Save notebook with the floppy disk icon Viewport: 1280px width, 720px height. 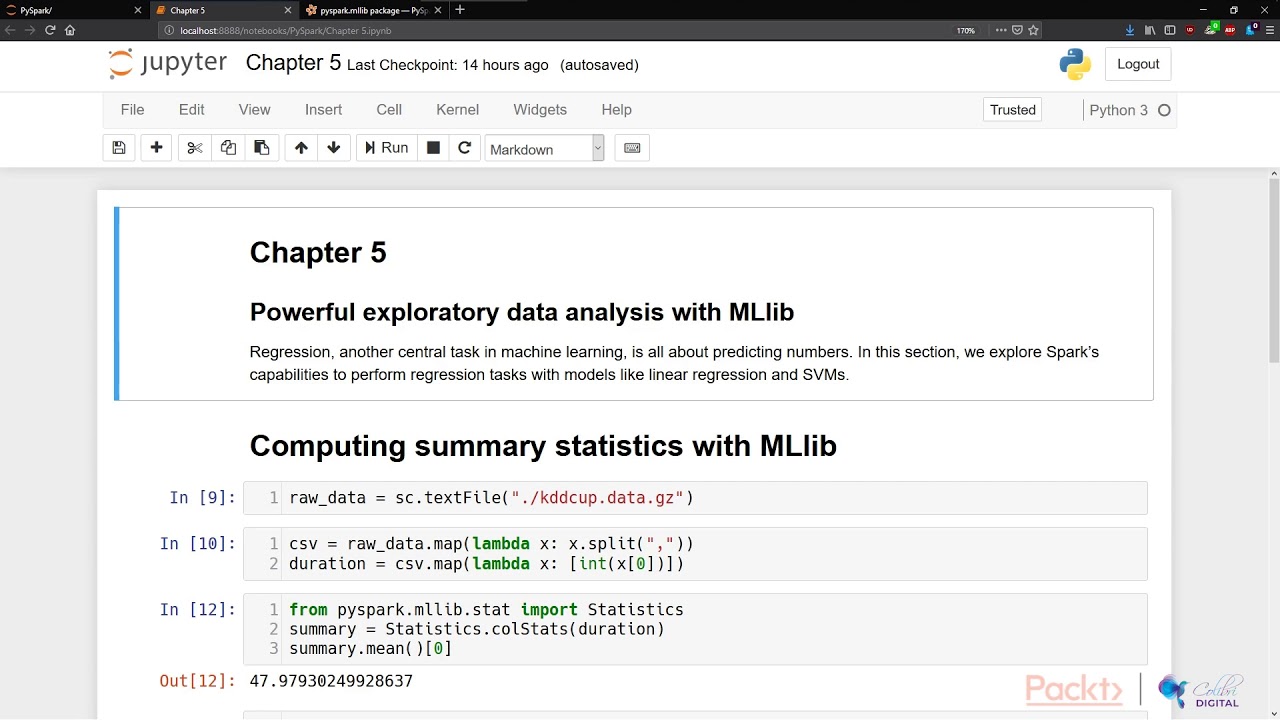pos(119,148)
